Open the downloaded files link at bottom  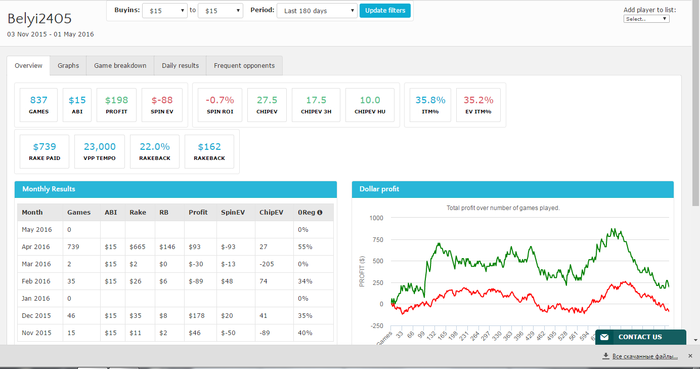tap(645, 356)
